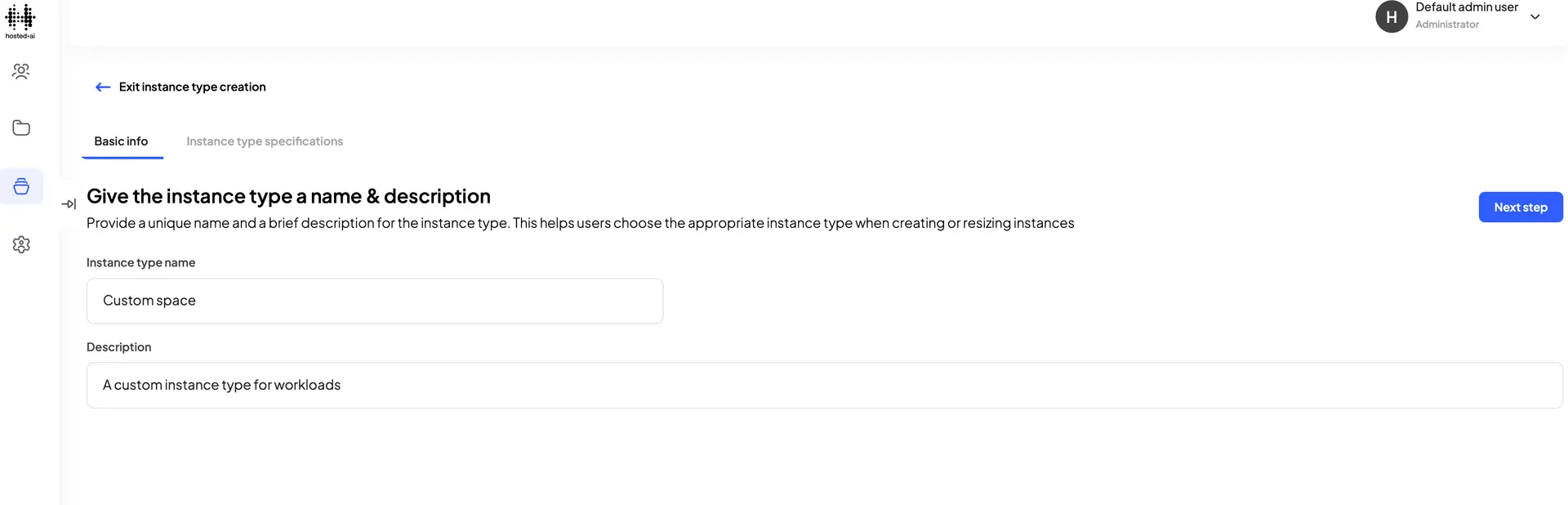Viewport: 1568px width, 505px height.
Task: Switch to the Instance type specifications tab
Action: click(x=264, y=141)
